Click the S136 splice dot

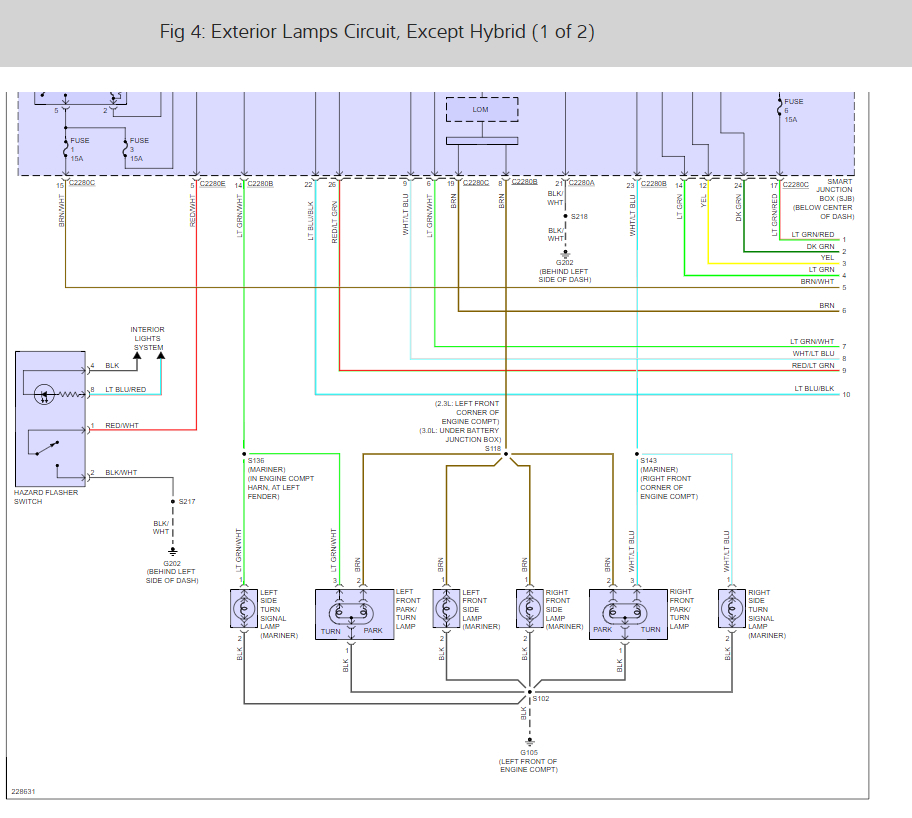244,454
